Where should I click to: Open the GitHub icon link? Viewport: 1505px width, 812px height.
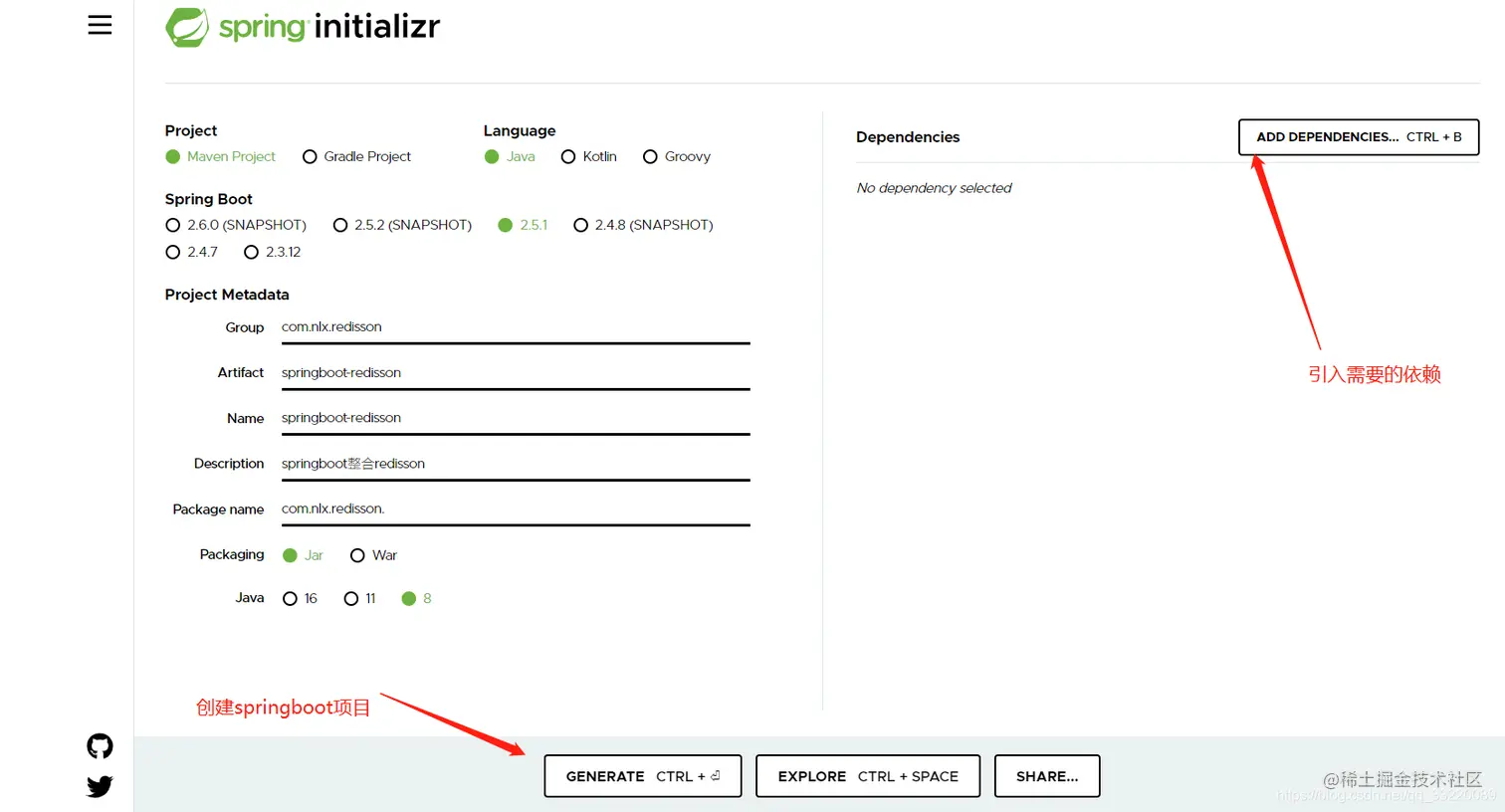click(x=100, y=745)
